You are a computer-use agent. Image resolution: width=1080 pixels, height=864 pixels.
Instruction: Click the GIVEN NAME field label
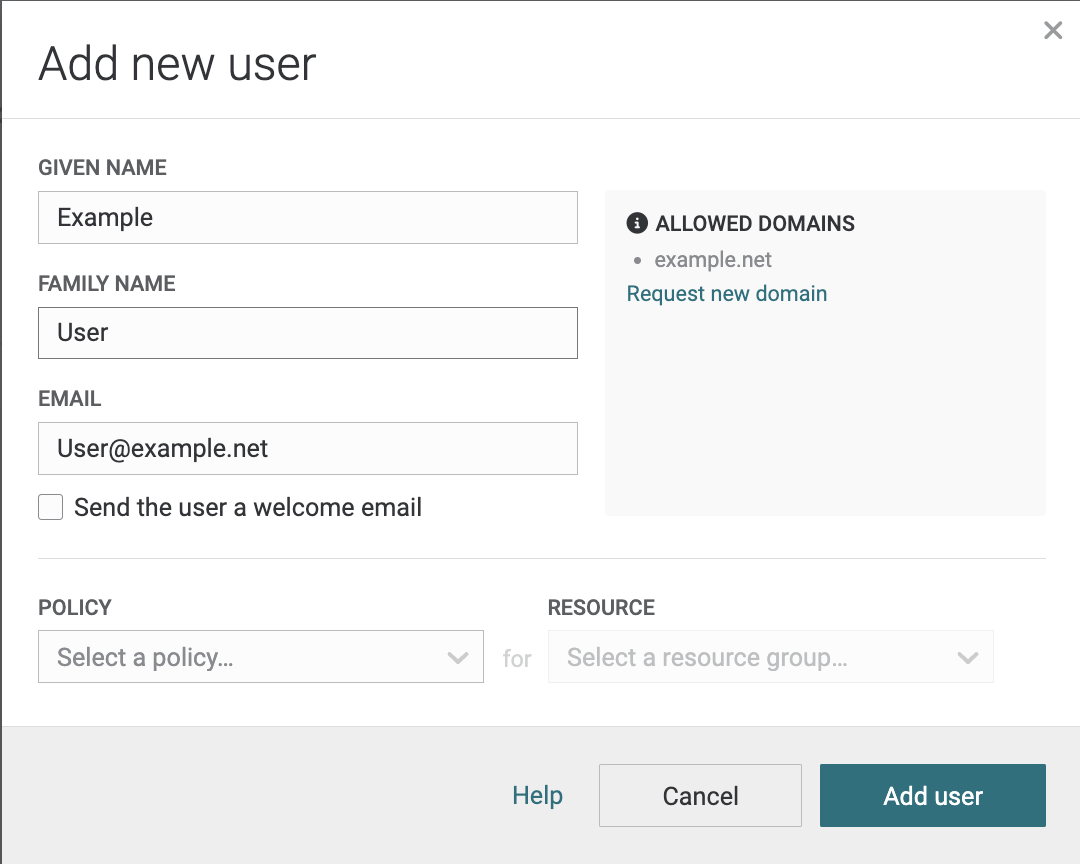coord(102,168)
